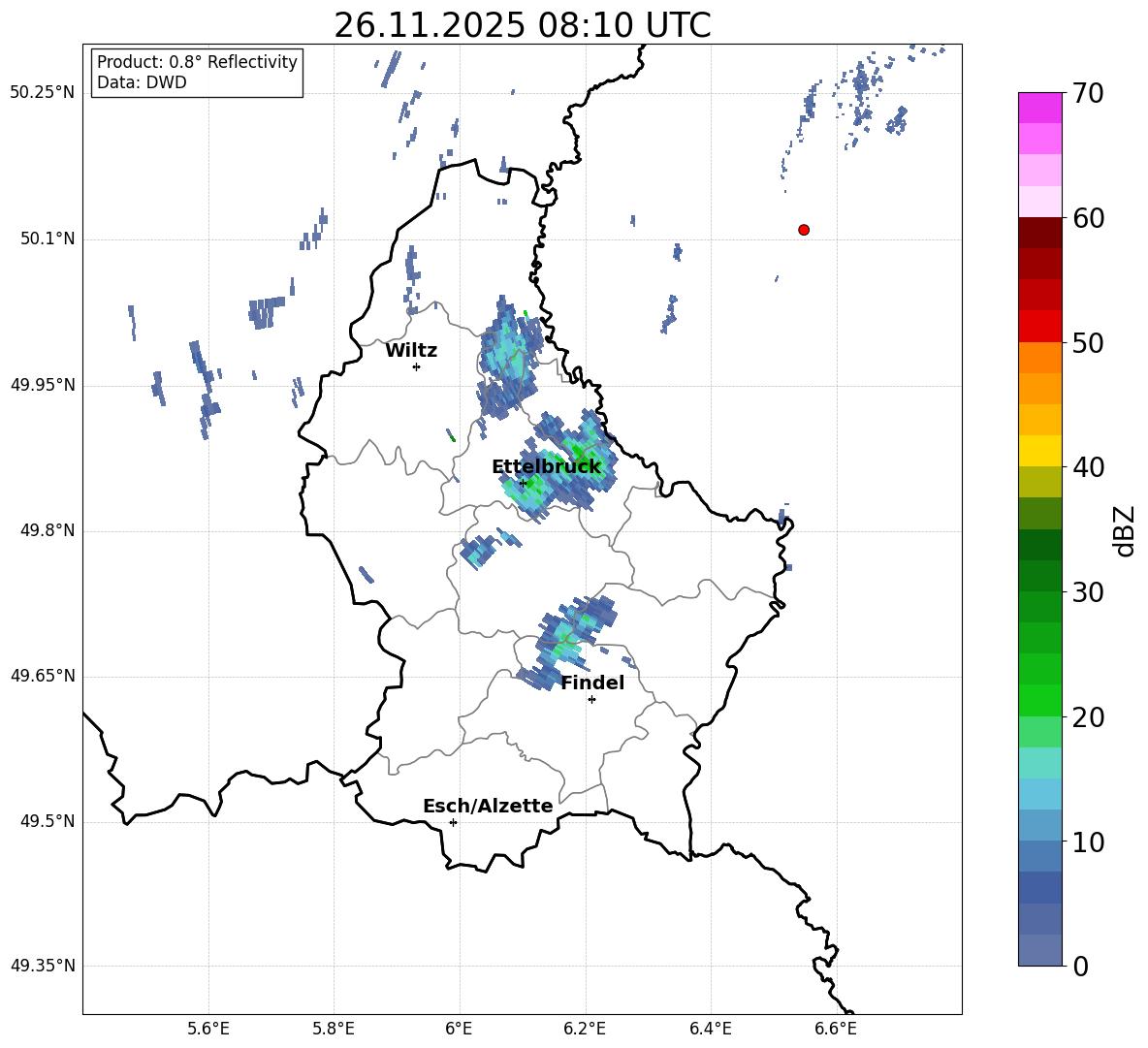Viewport: 1148px width, 1048px height.
Task: Click the 49.5°N latitude label
Action: (48, 821)
